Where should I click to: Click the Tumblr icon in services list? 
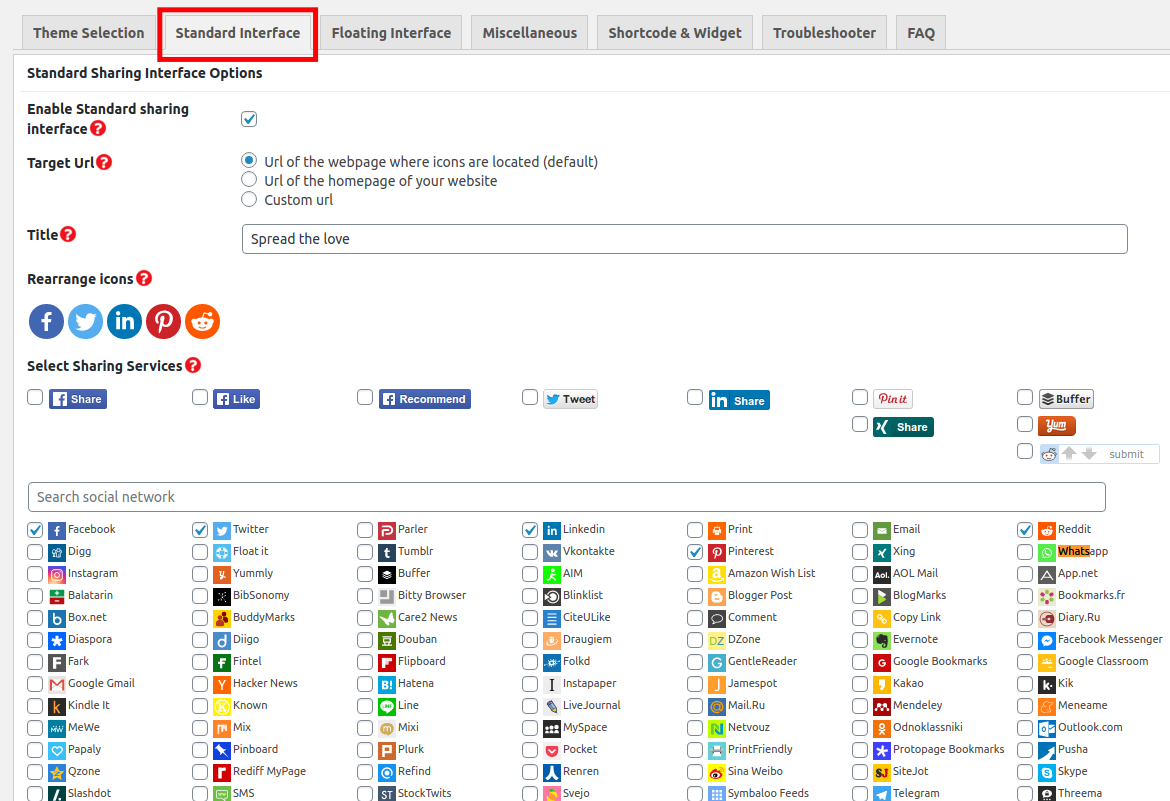(x=387, y=553)
